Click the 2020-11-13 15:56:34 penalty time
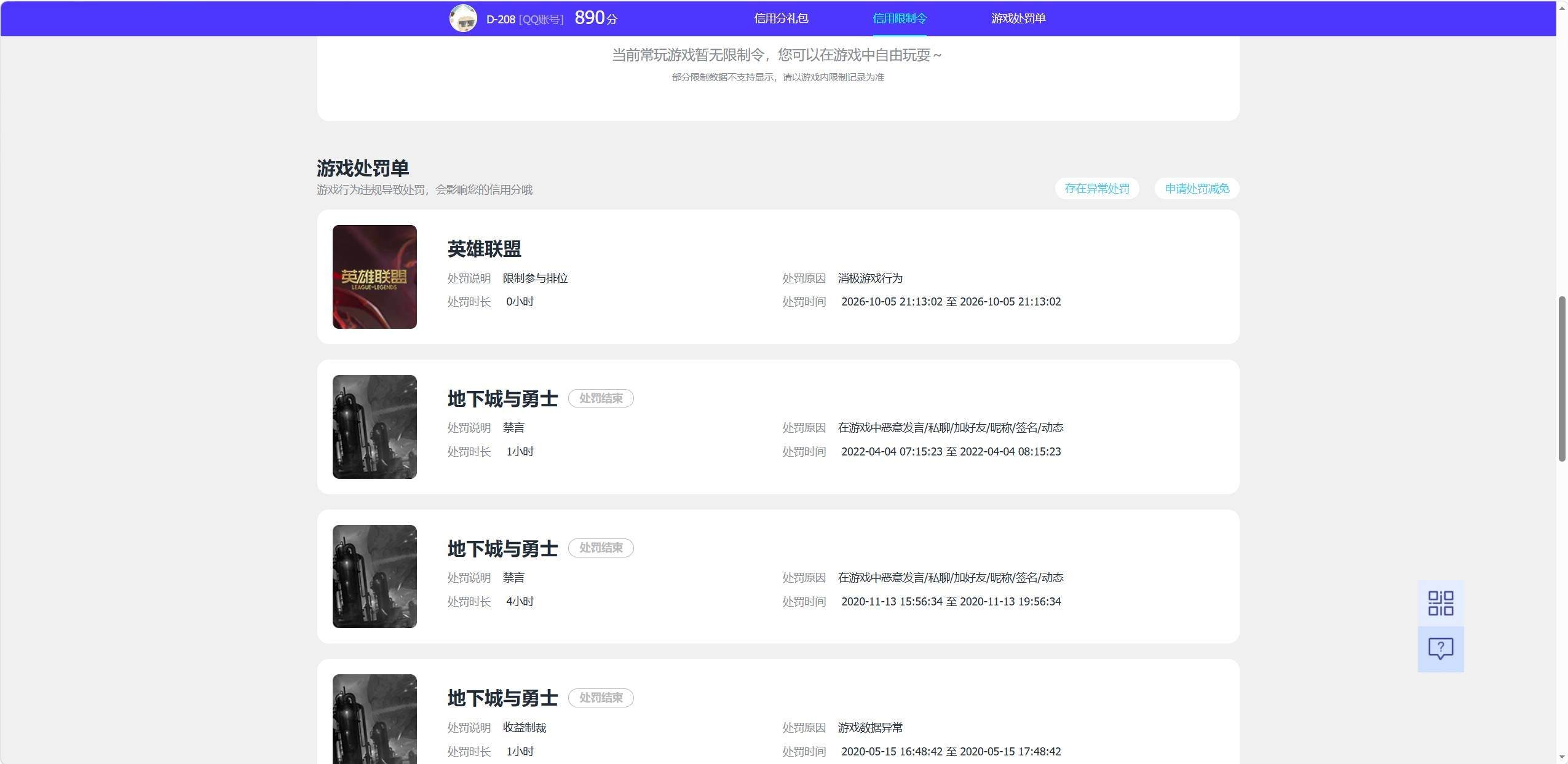The image size is (1568, 764). coord(951,602)
